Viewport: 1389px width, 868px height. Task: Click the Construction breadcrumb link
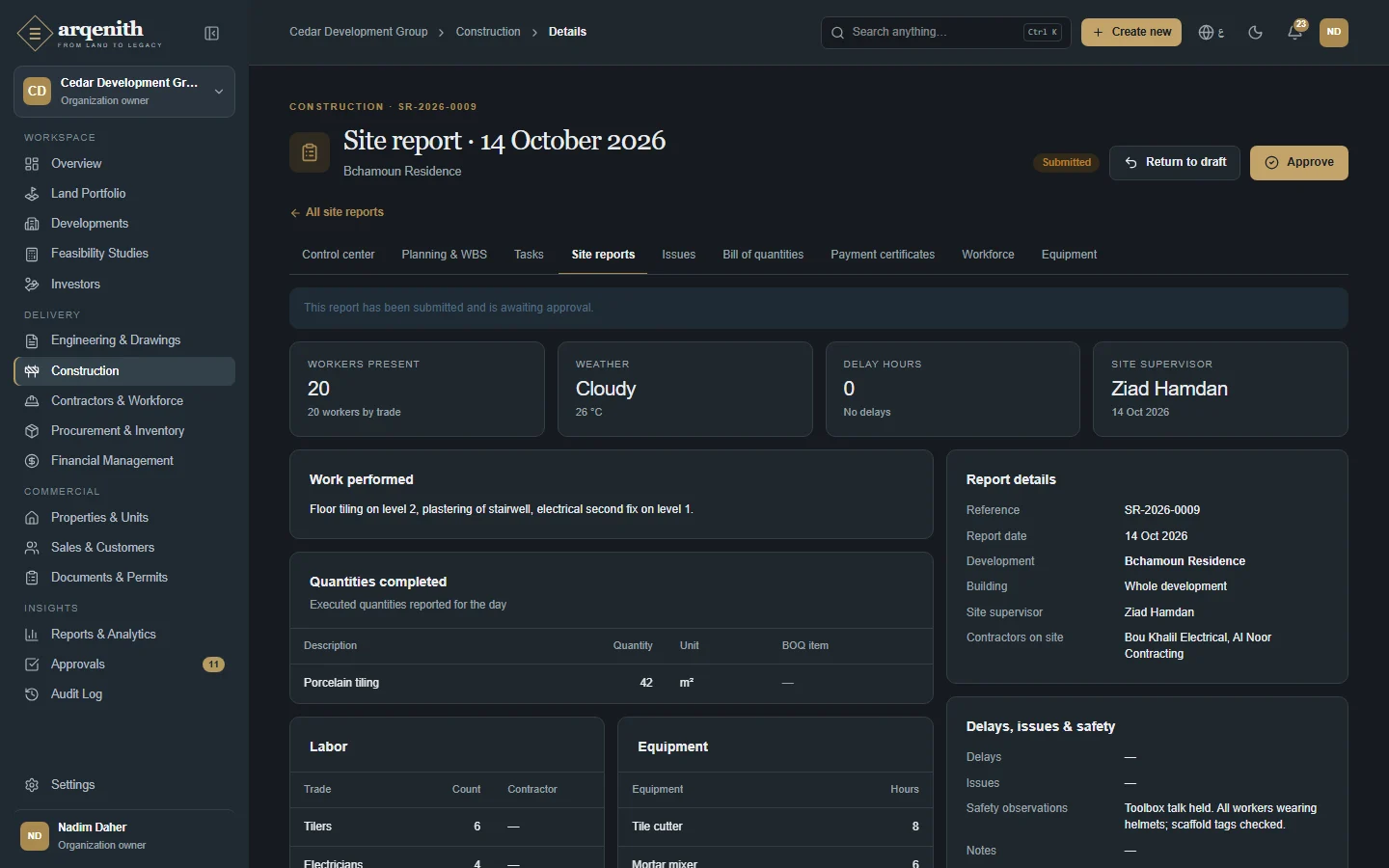tap(488, 32)
